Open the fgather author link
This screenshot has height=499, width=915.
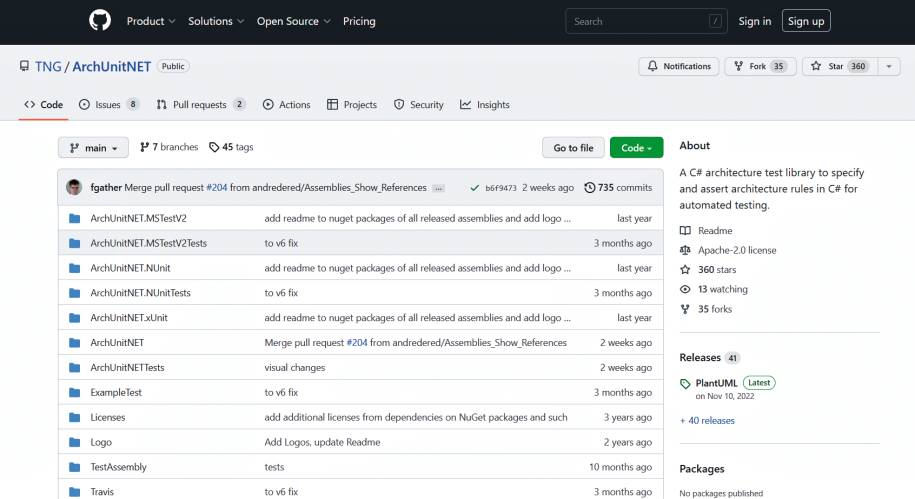(x=106, y=187)
